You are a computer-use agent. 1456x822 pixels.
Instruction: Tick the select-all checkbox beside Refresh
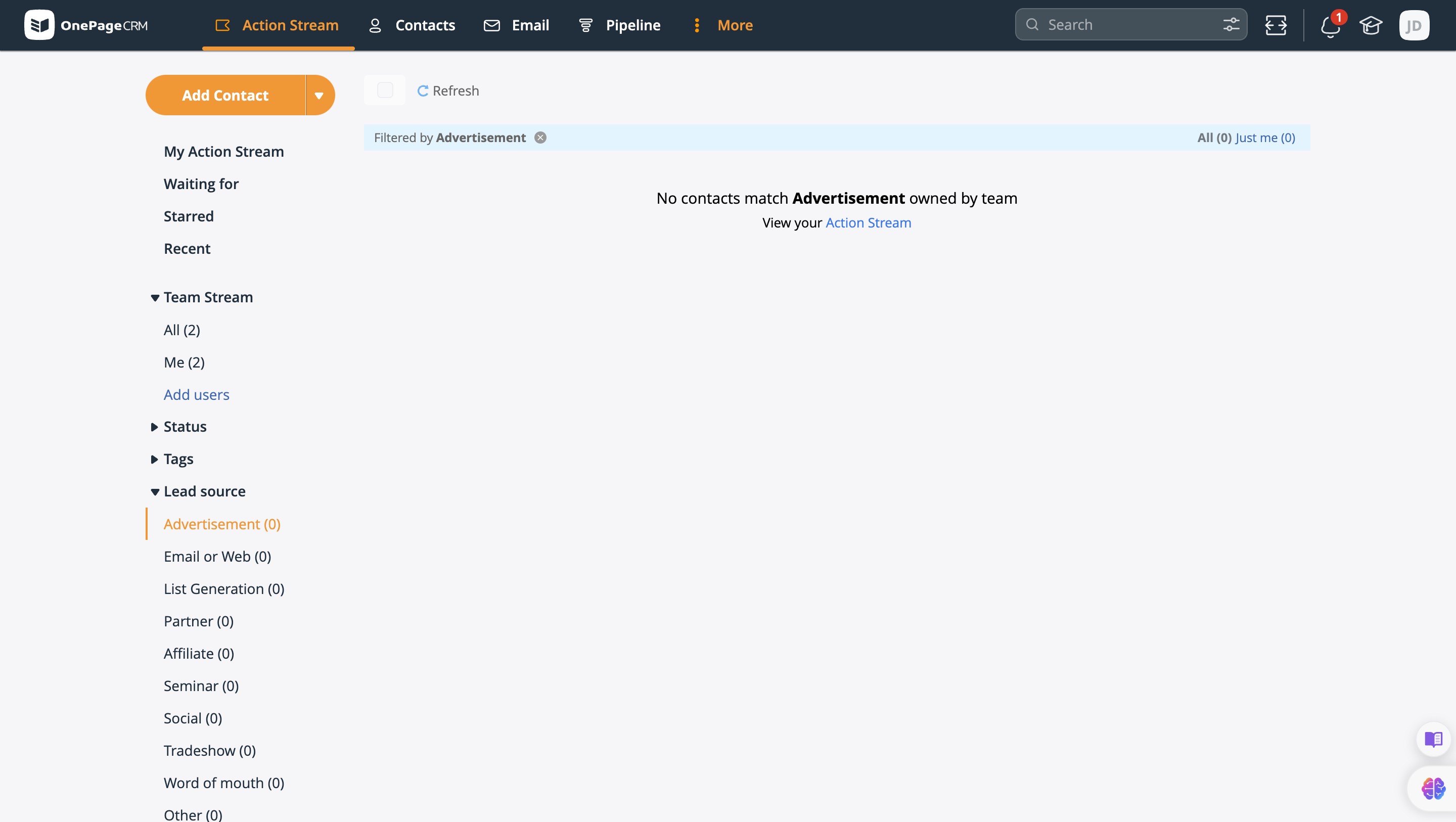[x=385, y=90]
